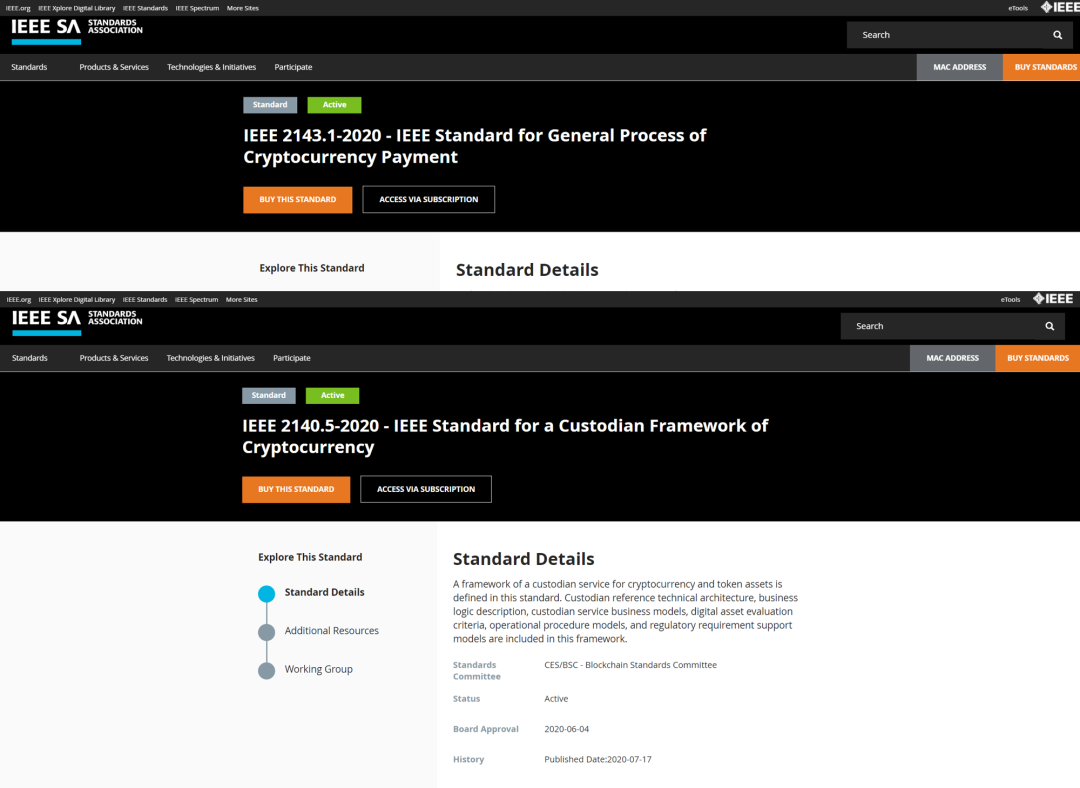Screen dimensions: 1080x788
Task: Open Participate menu in bottom page
Action: point(292,358)
